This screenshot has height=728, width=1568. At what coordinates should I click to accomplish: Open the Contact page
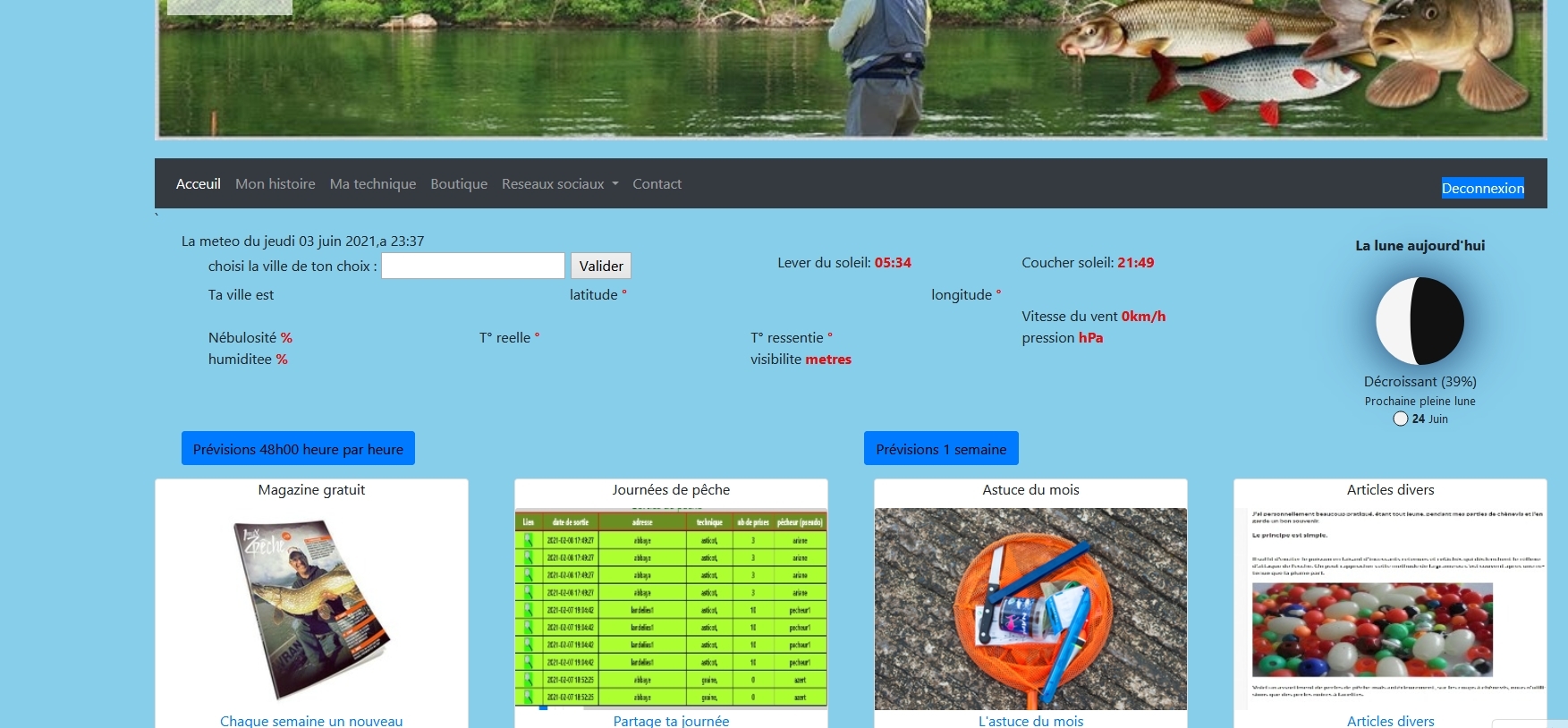[657, 183]
